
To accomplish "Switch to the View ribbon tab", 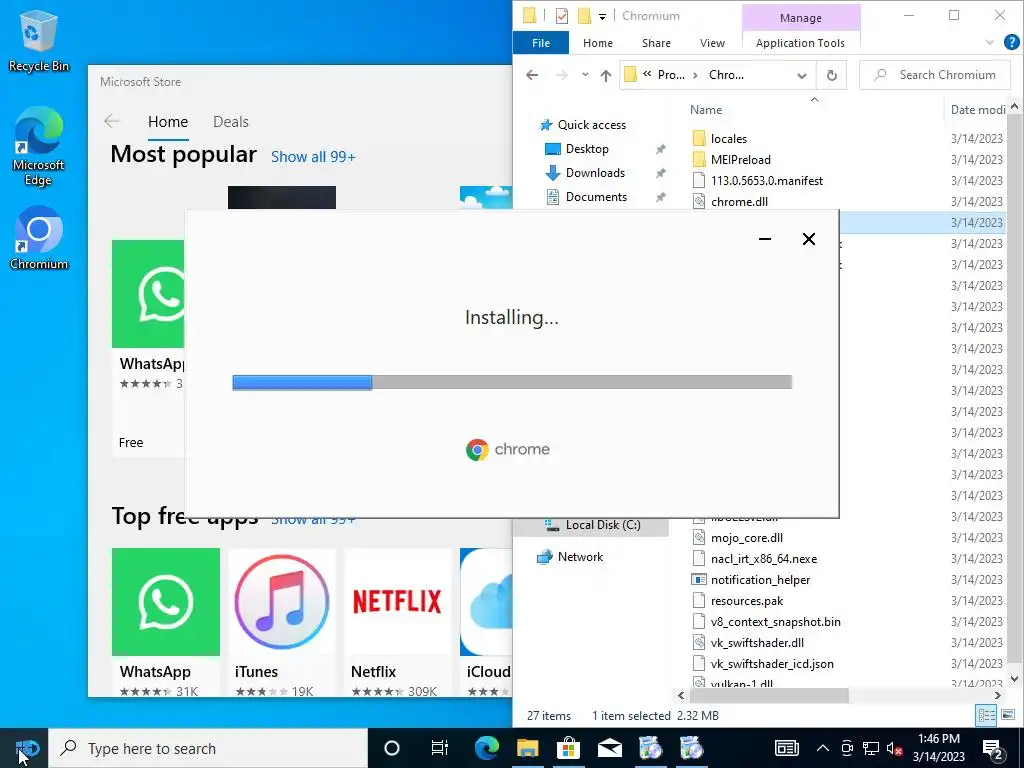I will click(x=712, y=43).
